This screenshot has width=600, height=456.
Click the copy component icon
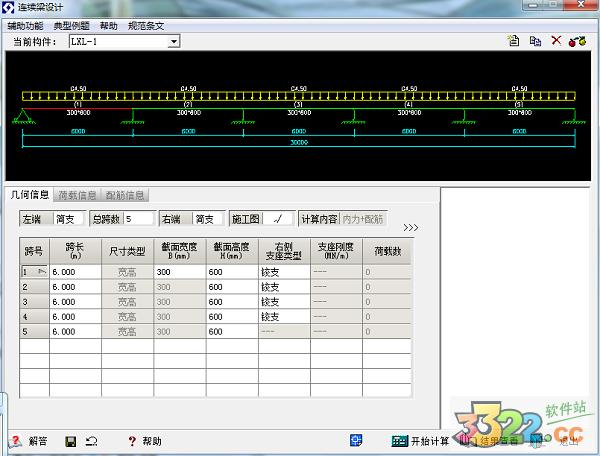[535, 41]
